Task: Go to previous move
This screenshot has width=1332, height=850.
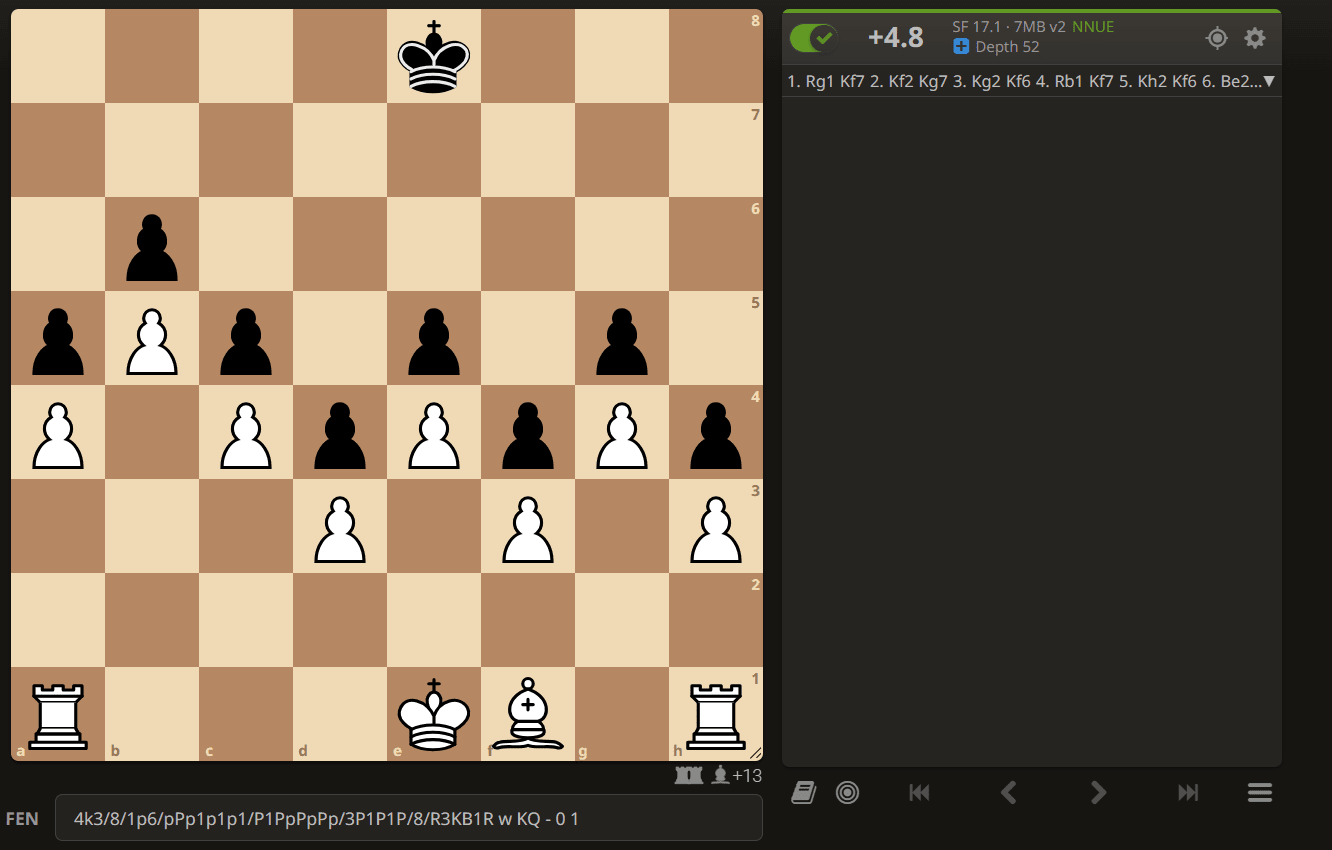Action: tap(1009, 793)
